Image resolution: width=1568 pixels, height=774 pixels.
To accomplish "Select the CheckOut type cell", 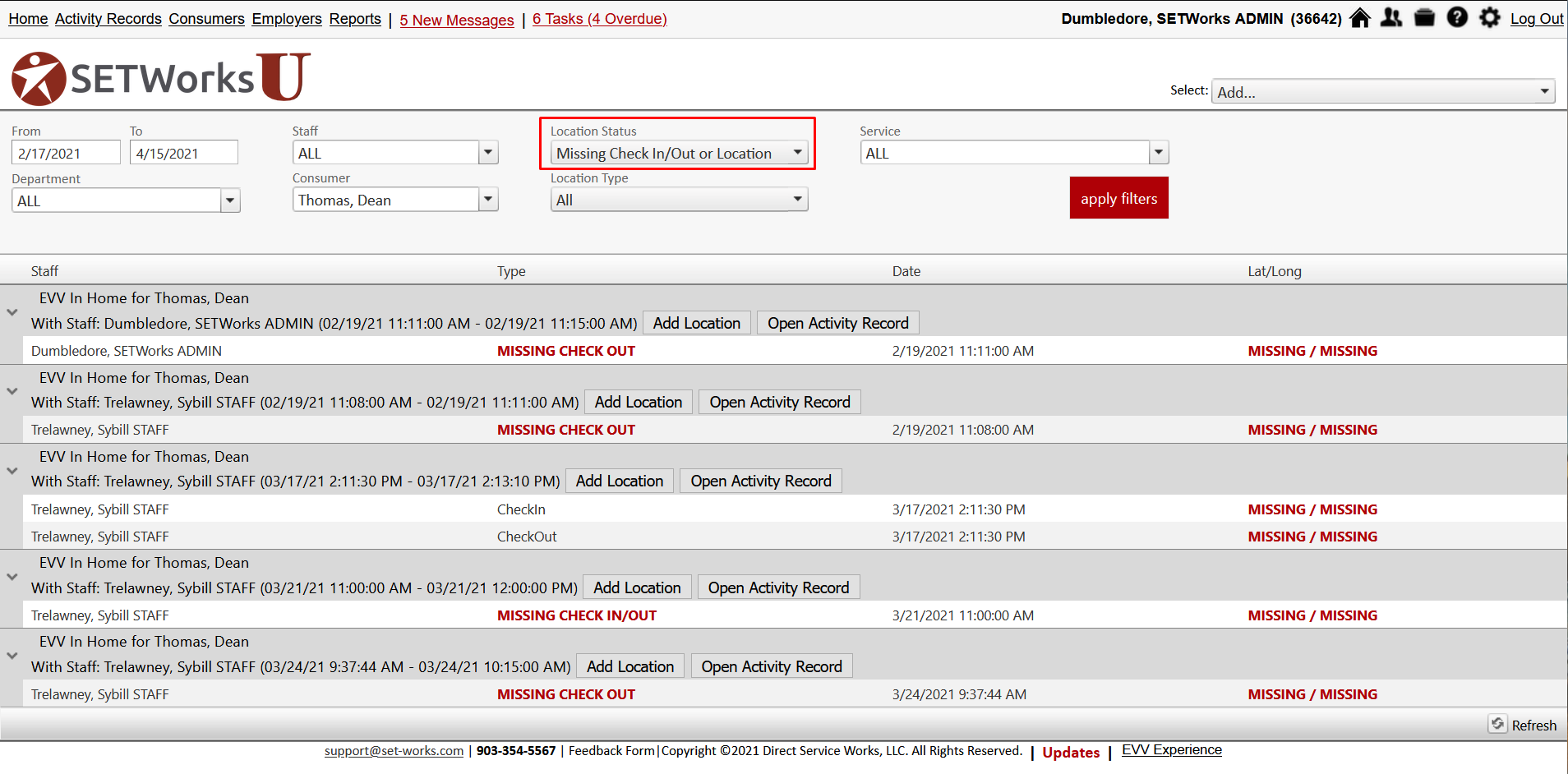I will [527, 537].
